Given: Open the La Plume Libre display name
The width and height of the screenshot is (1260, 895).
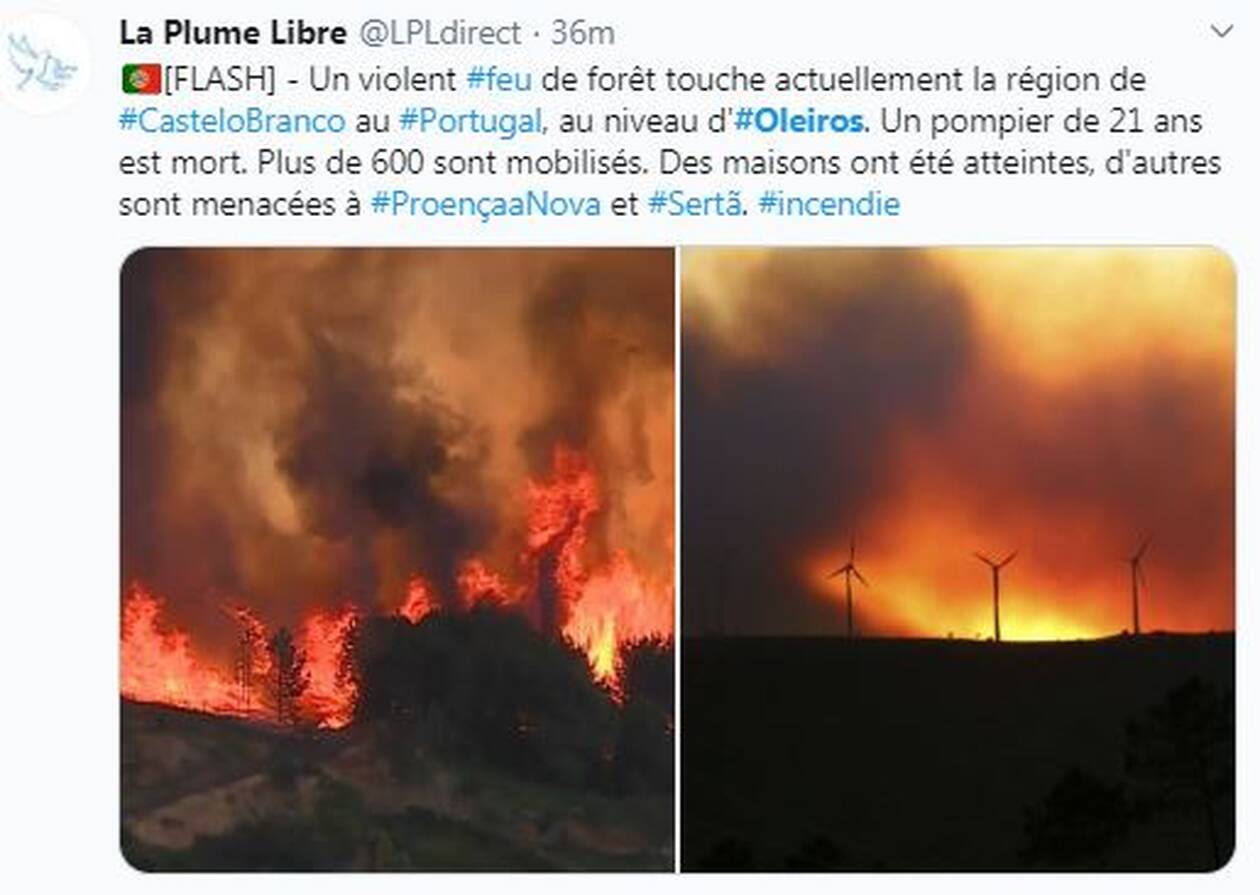Looking at the screenshot, I should 233,33.
